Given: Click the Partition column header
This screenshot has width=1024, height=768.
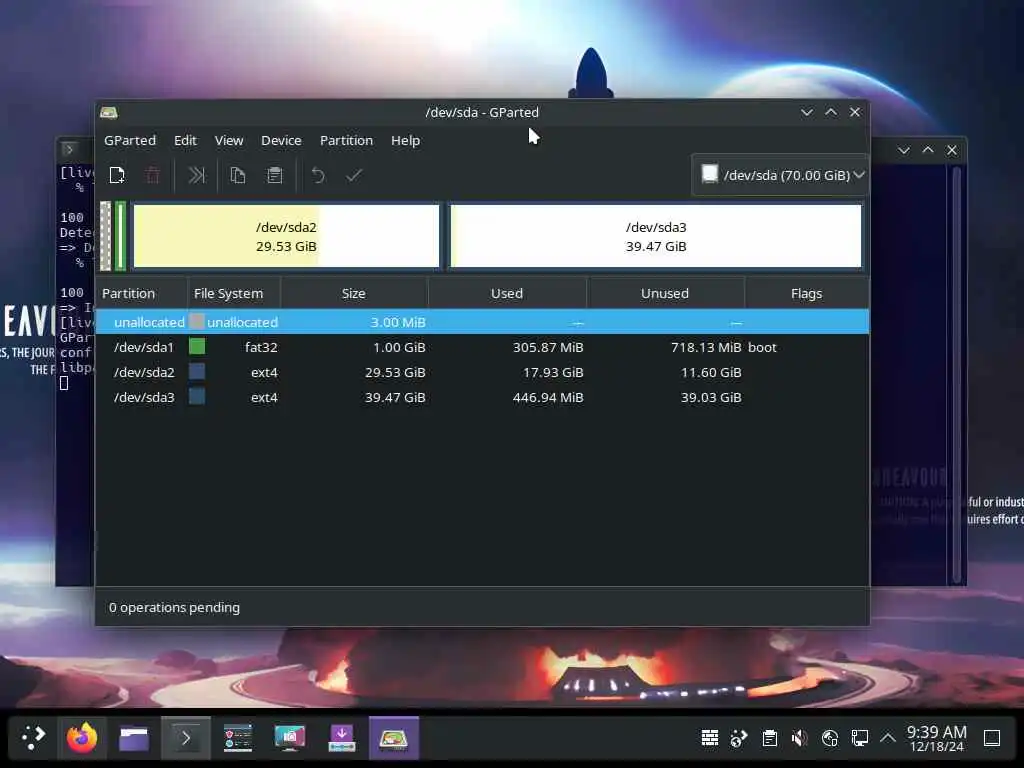Looking at the screenshot, I should [141, 293].
